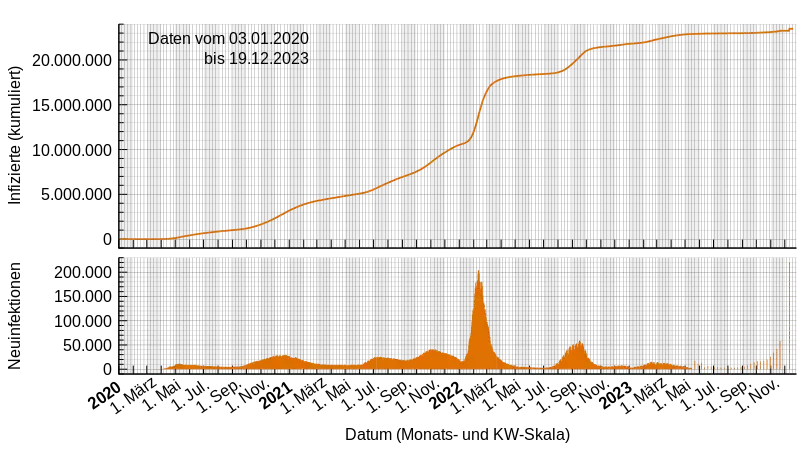Click the bold "2022" year label
Image resolution: width=801 pixels, height=451 pixels.
click(x=446, y=395)
